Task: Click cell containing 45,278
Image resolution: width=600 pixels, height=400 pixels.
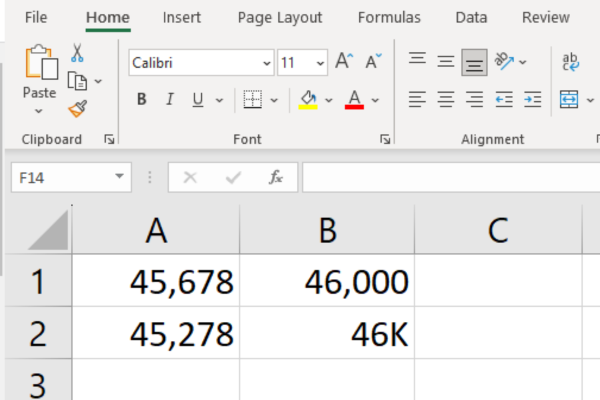Action: (156, 333)
